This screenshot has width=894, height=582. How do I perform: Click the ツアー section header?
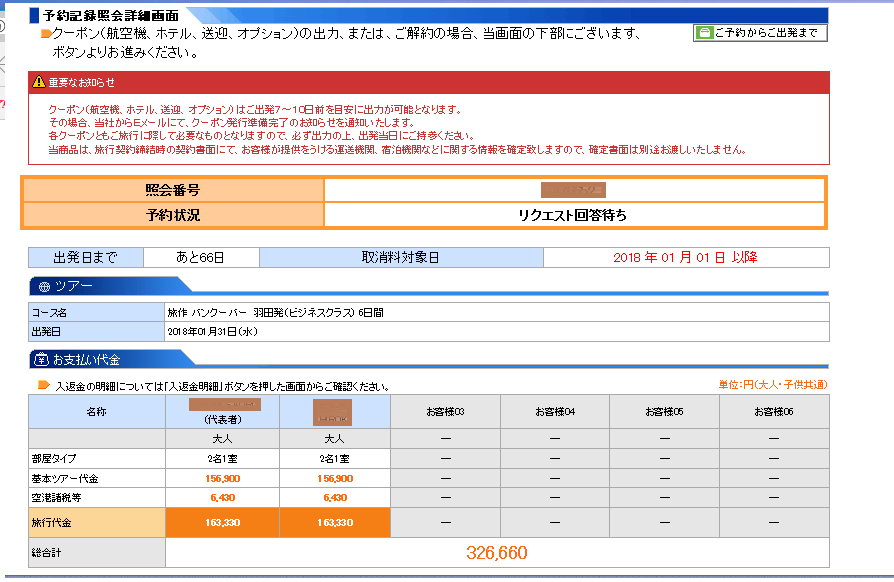(73, 286)
